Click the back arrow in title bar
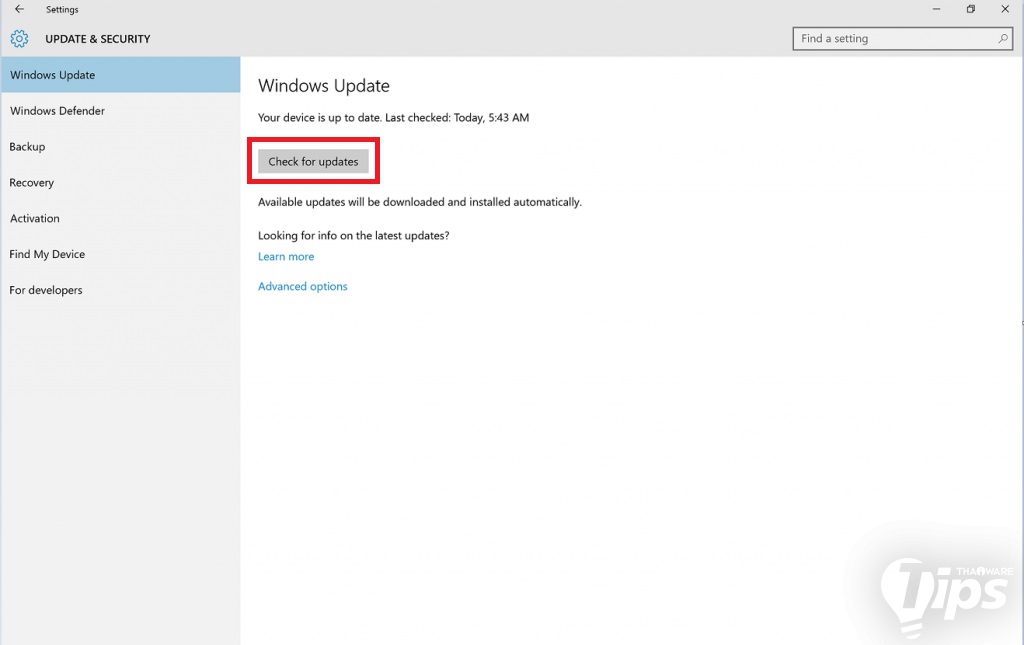1024x645 pixels. coord(20,9)
